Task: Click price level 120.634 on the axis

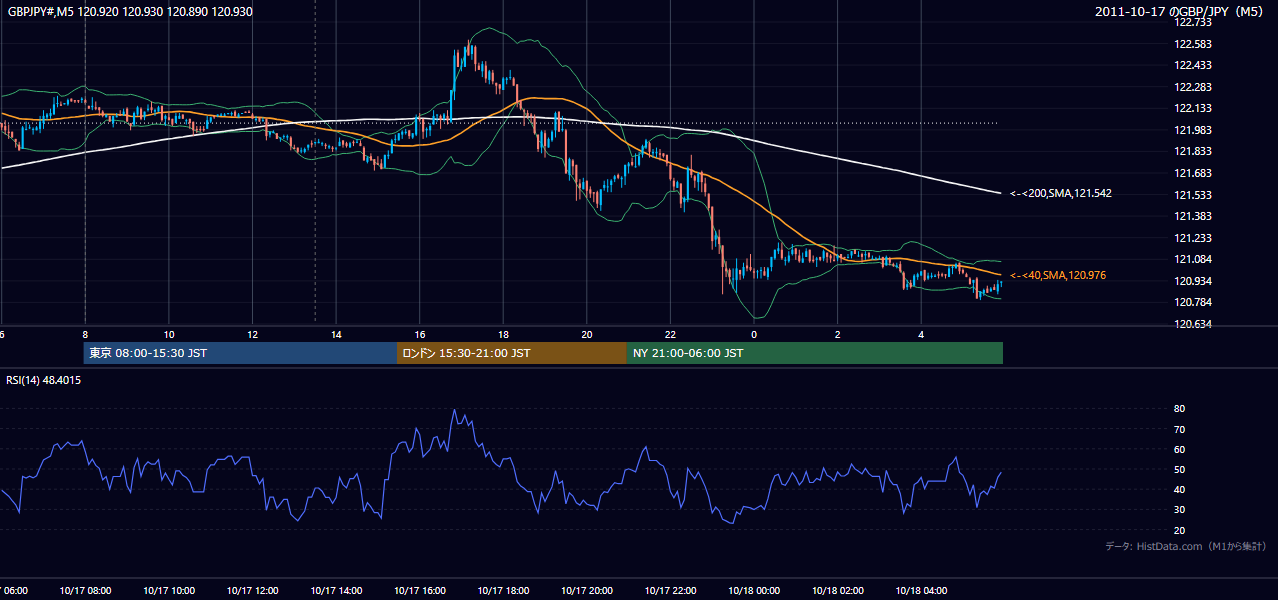Action: click(x=1193, y=324)
